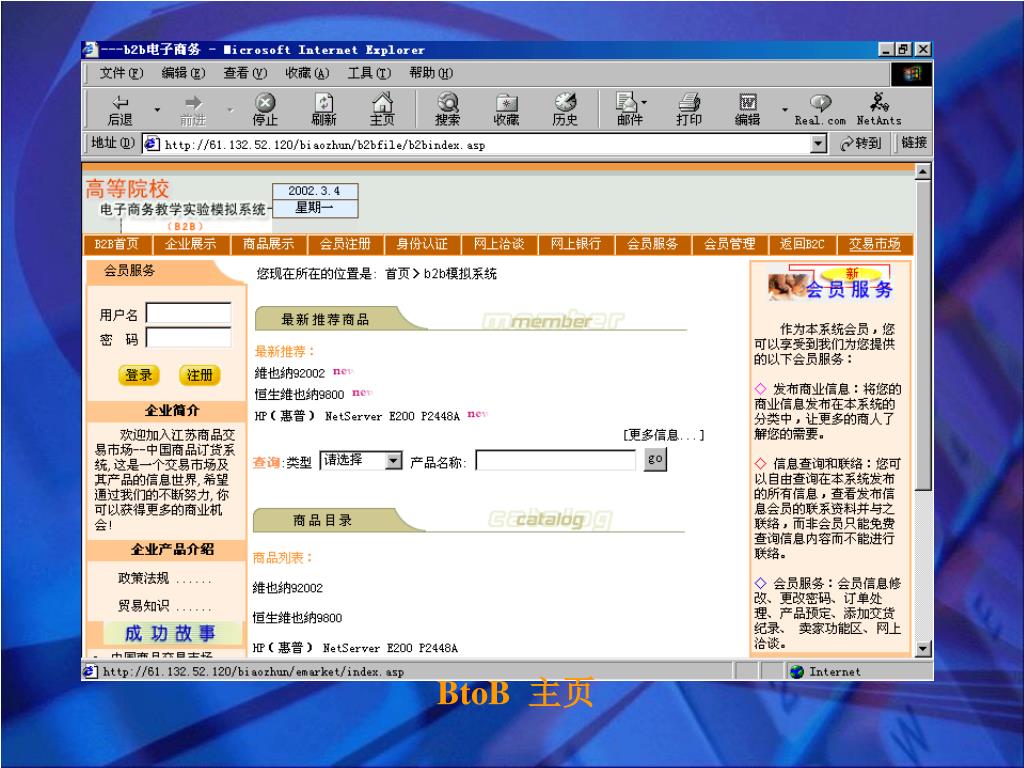Open the 查看(V) menu
This screenshot has height=768, width=1024.
[x=246, y=73]
